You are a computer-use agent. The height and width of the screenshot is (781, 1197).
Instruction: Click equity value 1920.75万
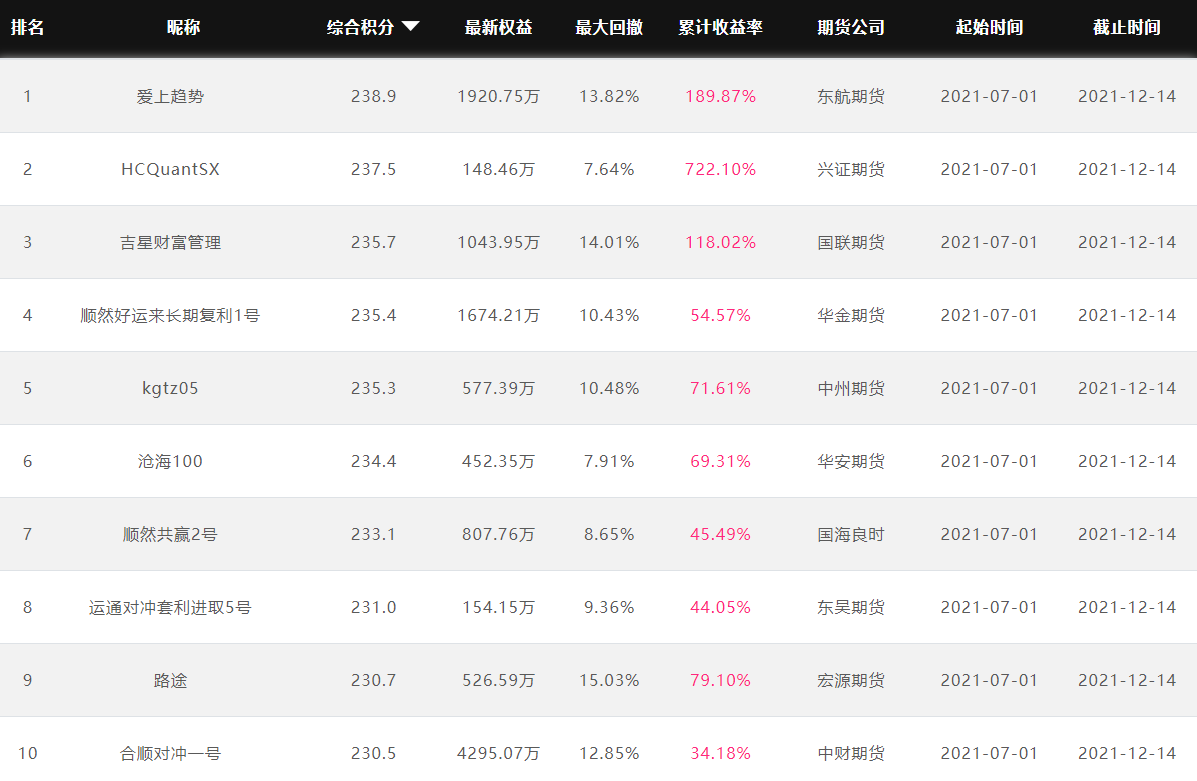click(x=498, y=96)
